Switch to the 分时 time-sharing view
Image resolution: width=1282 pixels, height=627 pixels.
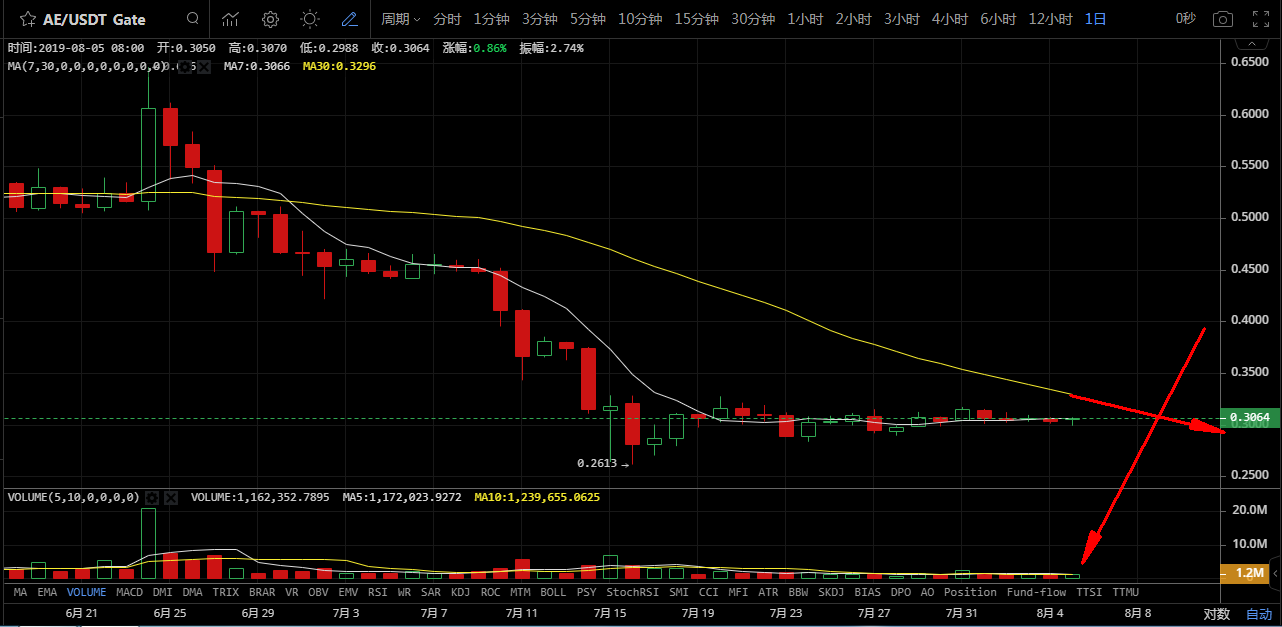(x=447, y=19)
